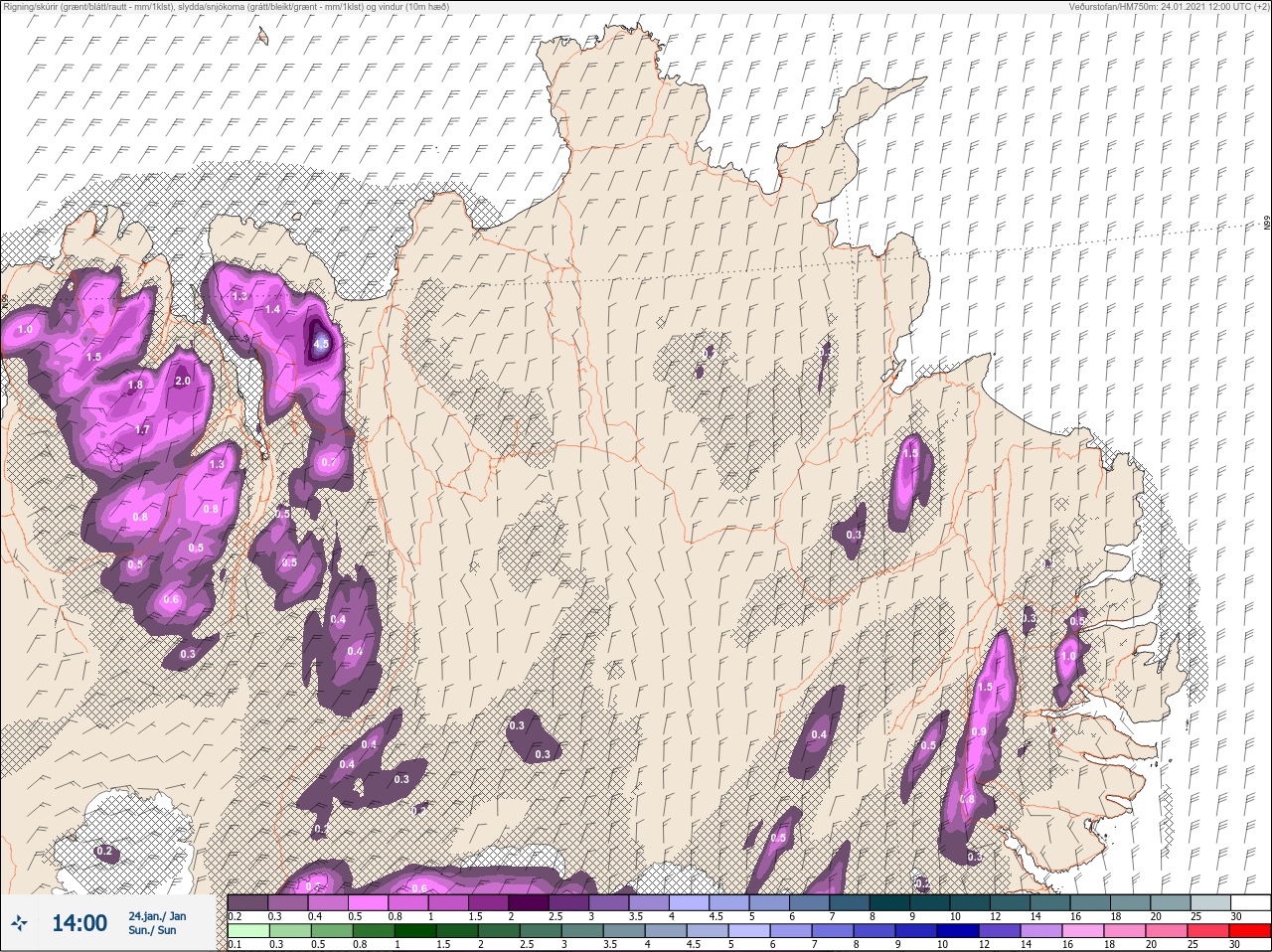The width and height of the screenshot is (1272, 952).
Task: Click the 1.8 snowfall value on map
Action: 135,385
